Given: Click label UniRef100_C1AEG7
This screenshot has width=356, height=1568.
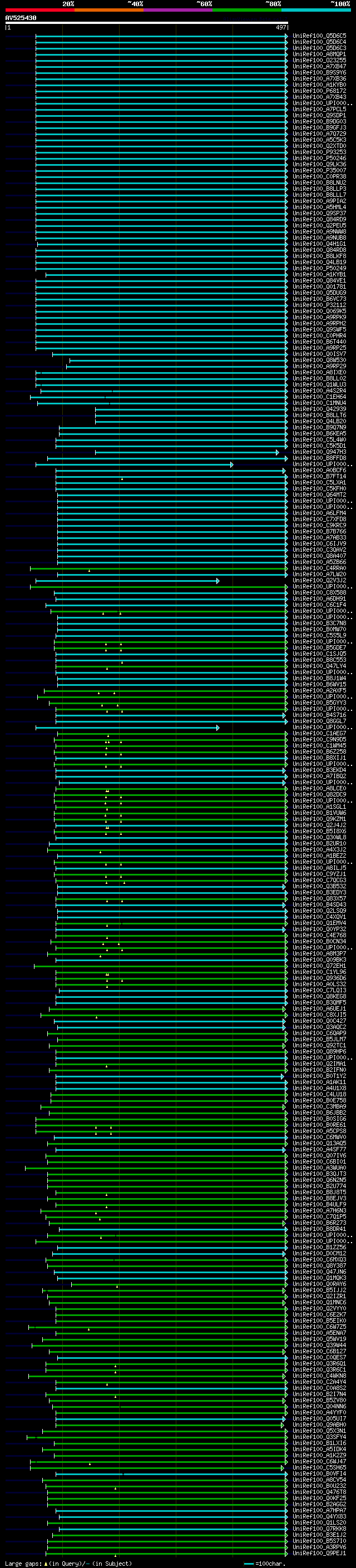Looking at the screenshot, I should click(x=319, y=734).
